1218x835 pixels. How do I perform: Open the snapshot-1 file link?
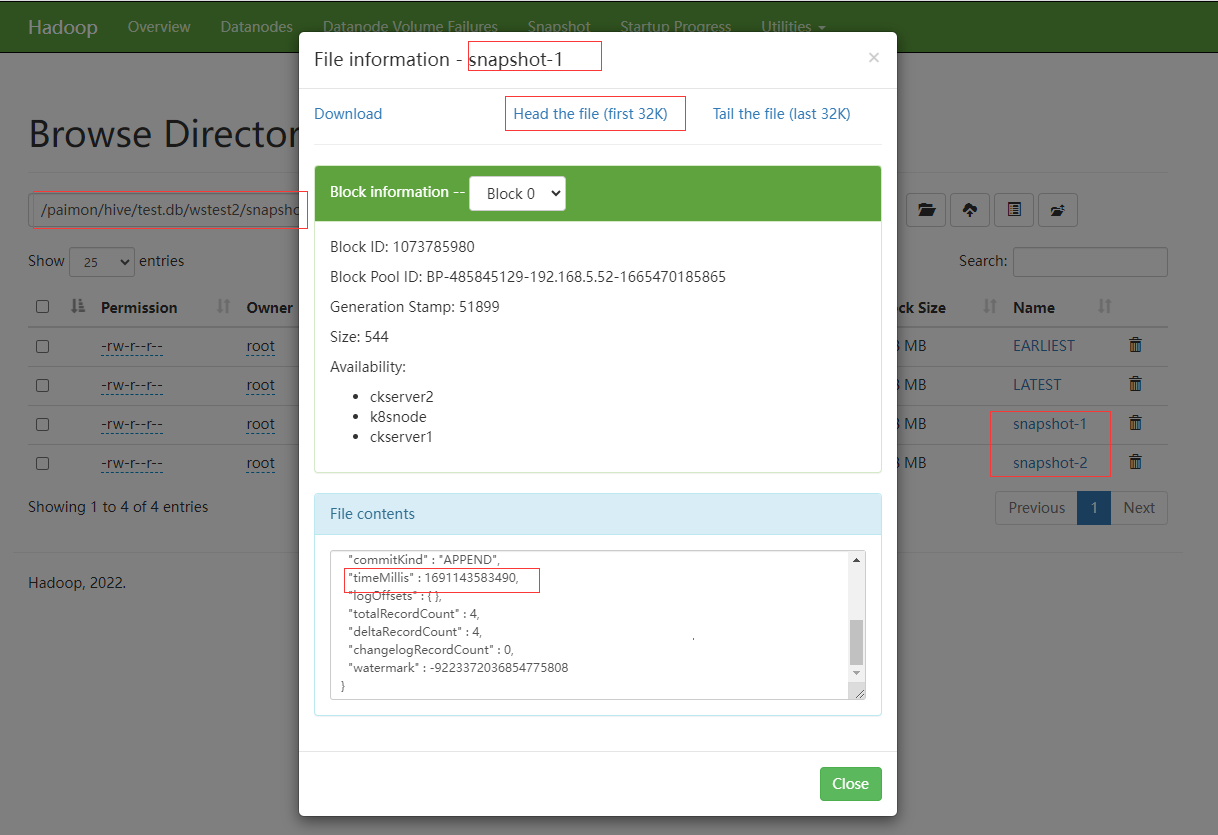(1049, 424)
